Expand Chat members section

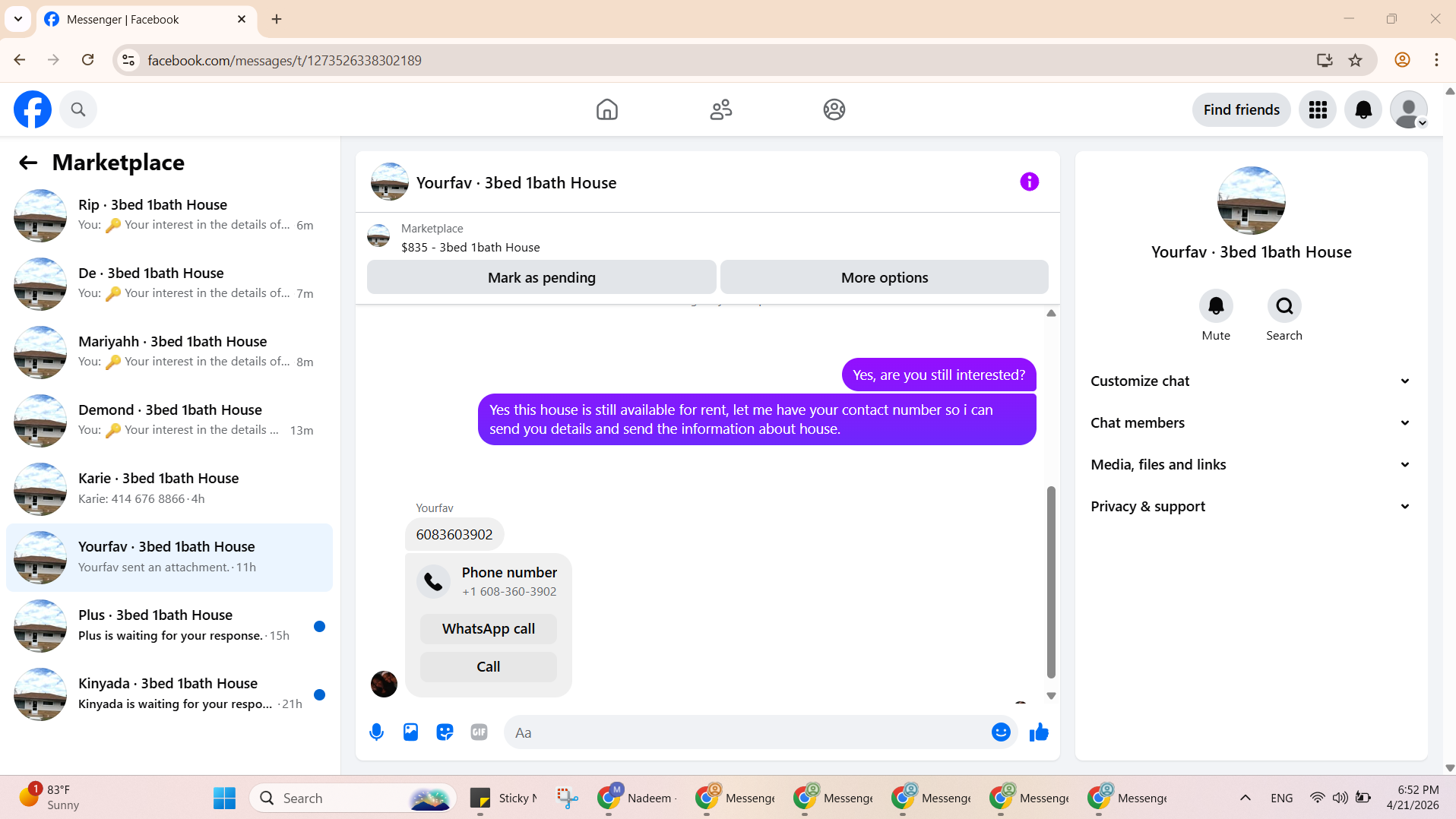1251,423
